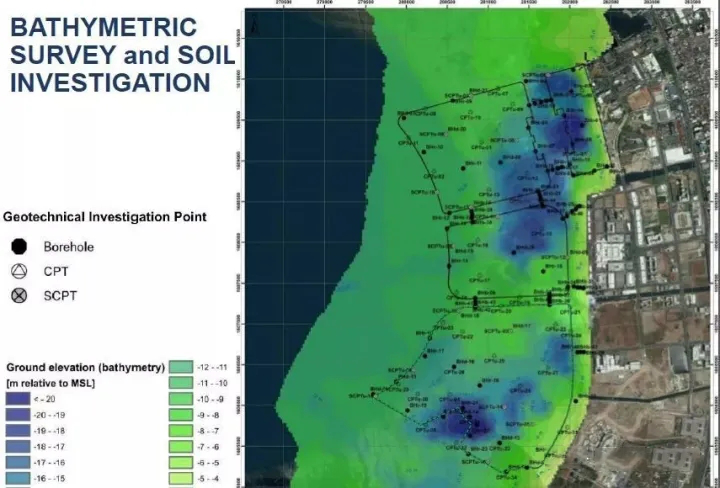Screen dimensions: 720x488
Task: Select the "SCPT" legend label
Action: (x=61, y=296)
